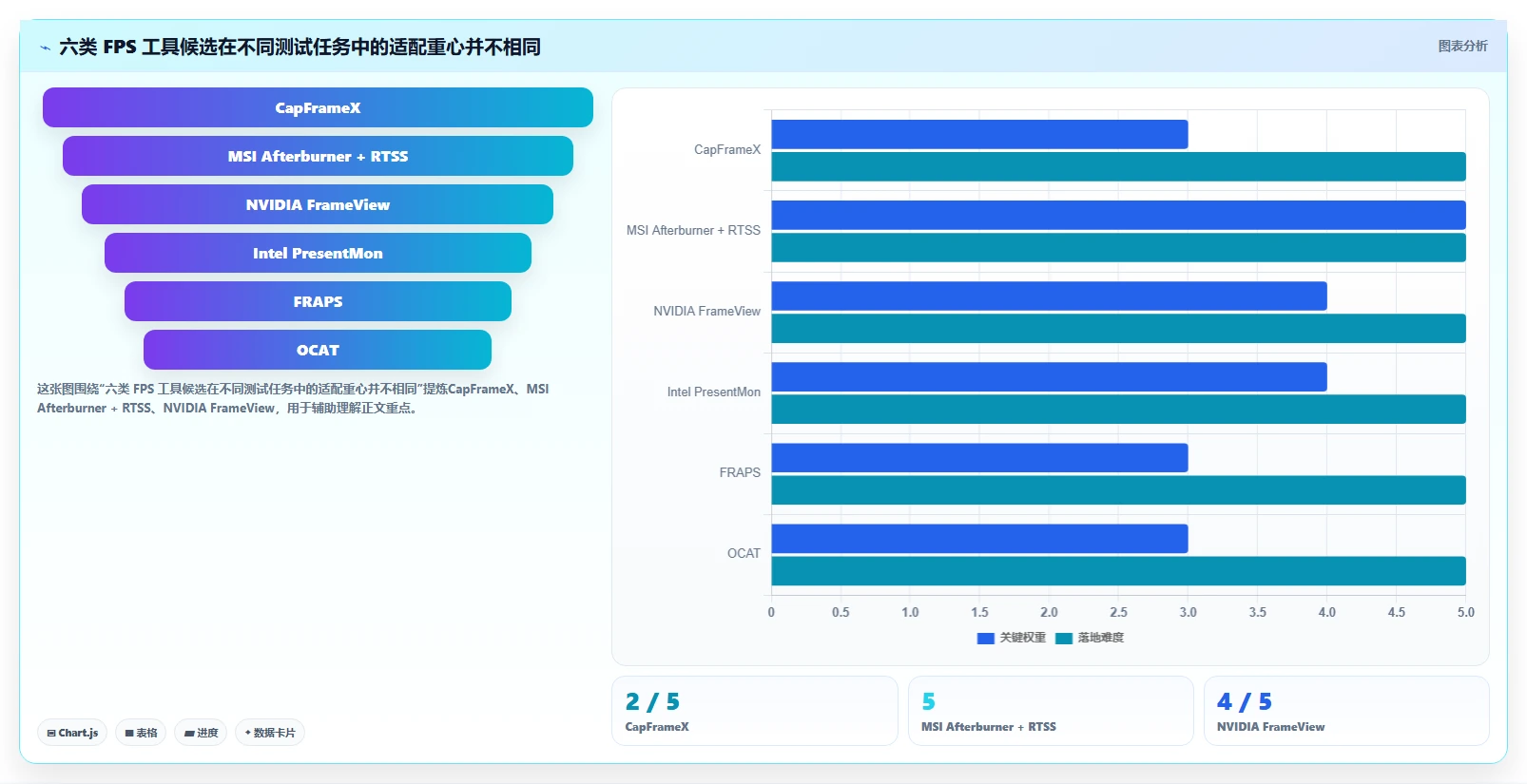This screenshot has width=1527, height=784.
Task: Click the 进度 tag chip
Action: pyautogui.click(x=201, y=733)
